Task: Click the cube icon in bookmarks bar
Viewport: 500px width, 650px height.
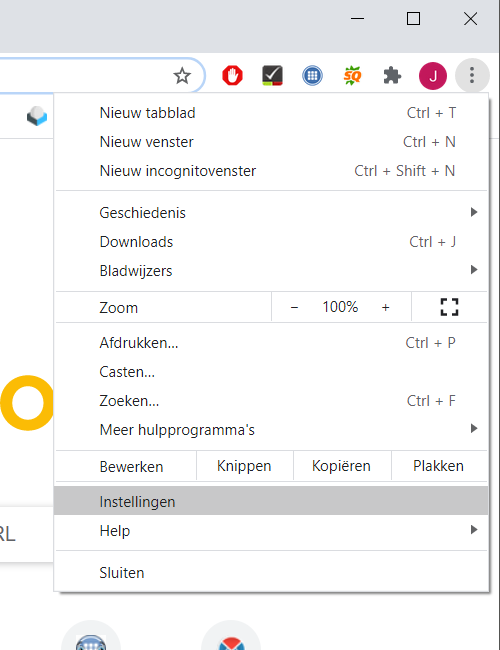Action: [x=37, y=116]
